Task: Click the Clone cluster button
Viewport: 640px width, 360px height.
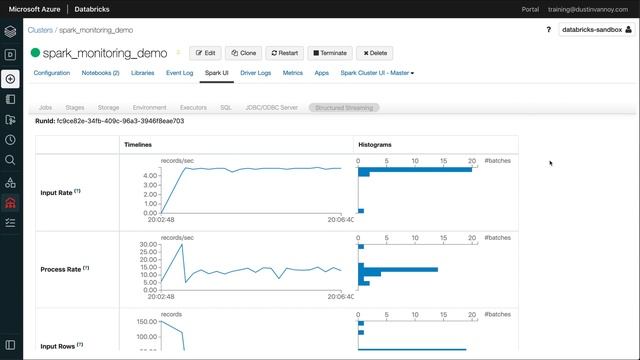Action: 244,53
